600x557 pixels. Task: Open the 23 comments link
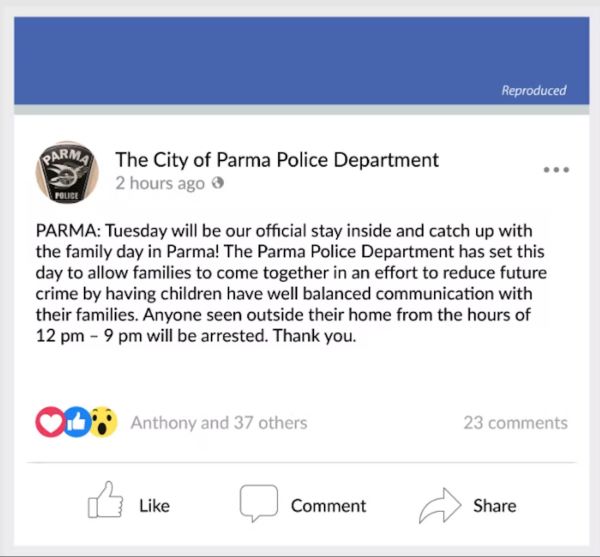(x=515, y=423)
